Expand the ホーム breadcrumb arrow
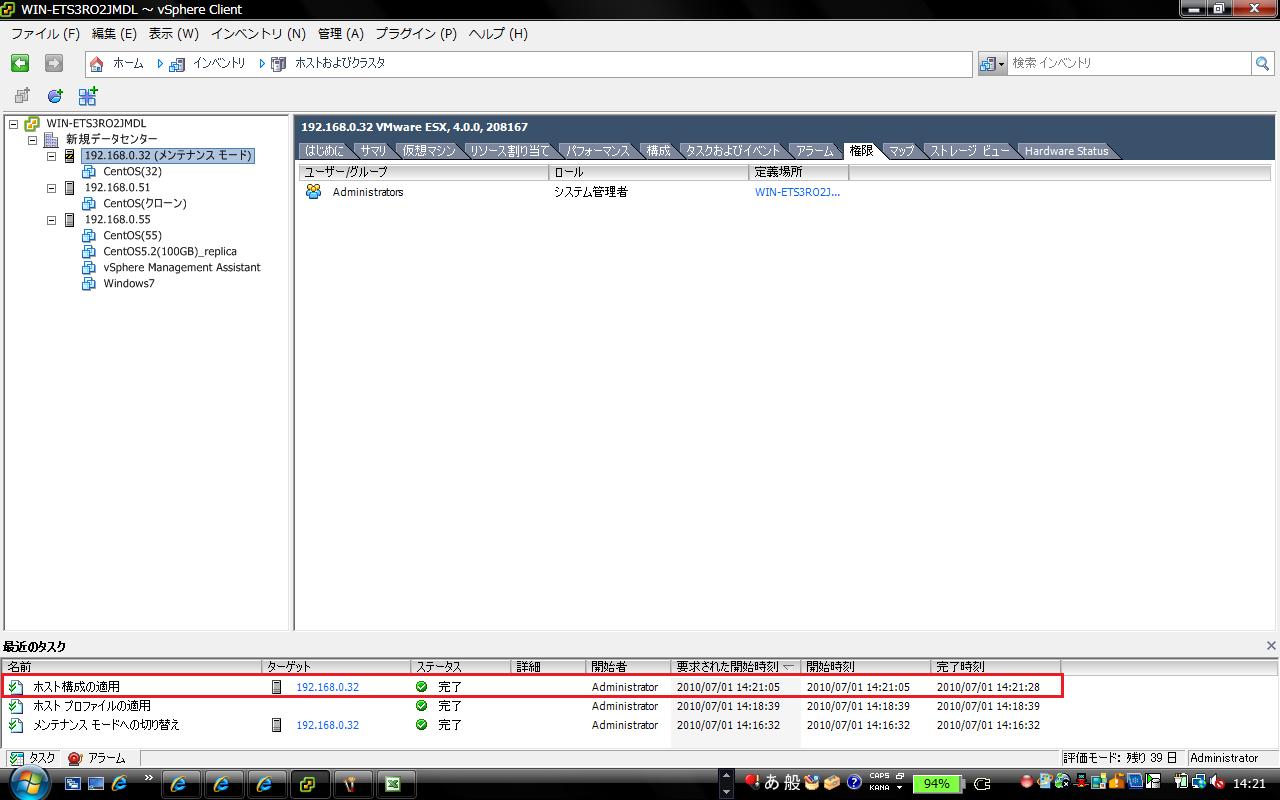Image resolution: width=1280 pixels, height=800 pixels. tap(158, 63)
